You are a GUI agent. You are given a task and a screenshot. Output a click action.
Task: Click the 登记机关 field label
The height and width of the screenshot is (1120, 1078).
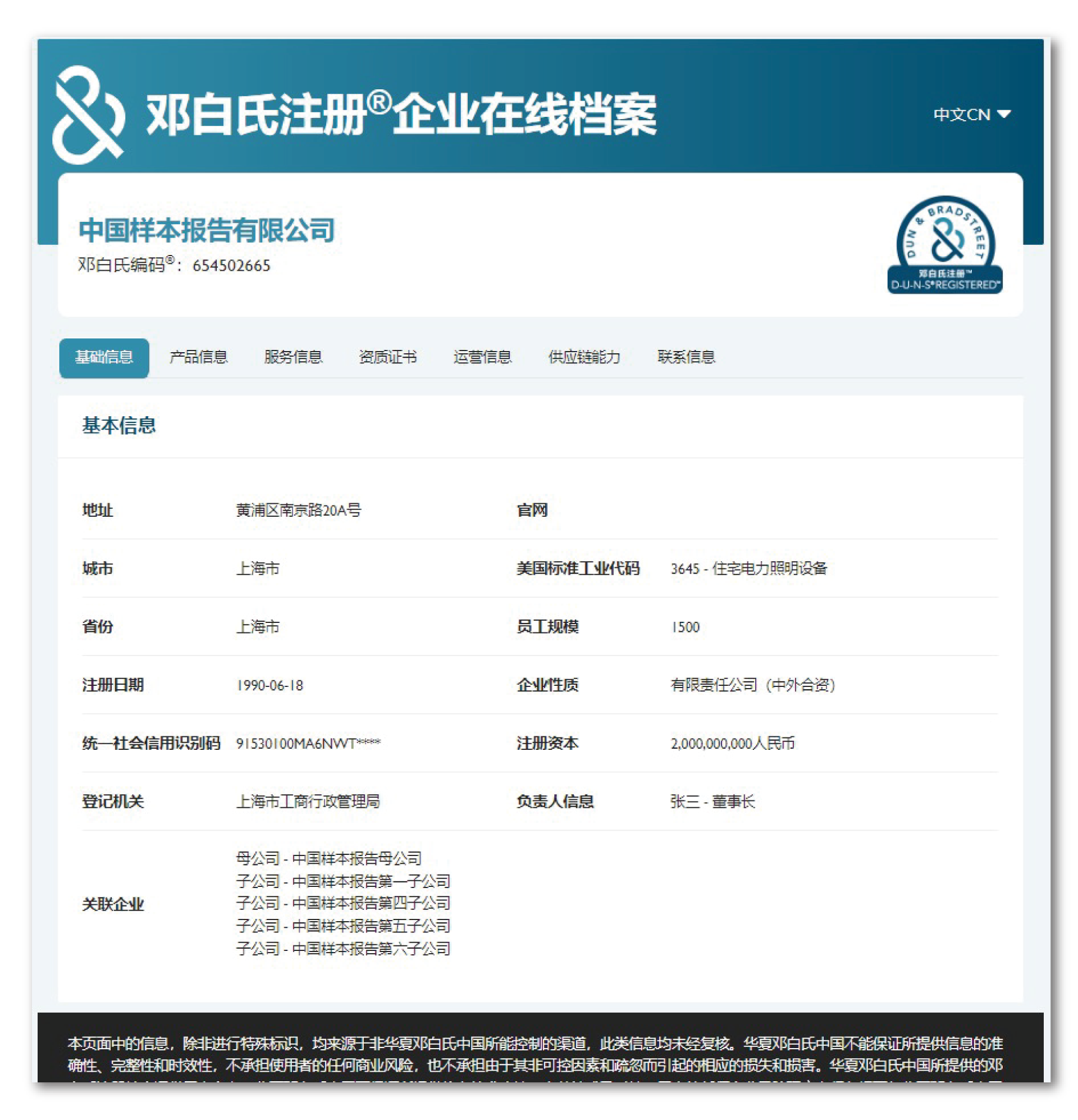[x=112, y=802]
